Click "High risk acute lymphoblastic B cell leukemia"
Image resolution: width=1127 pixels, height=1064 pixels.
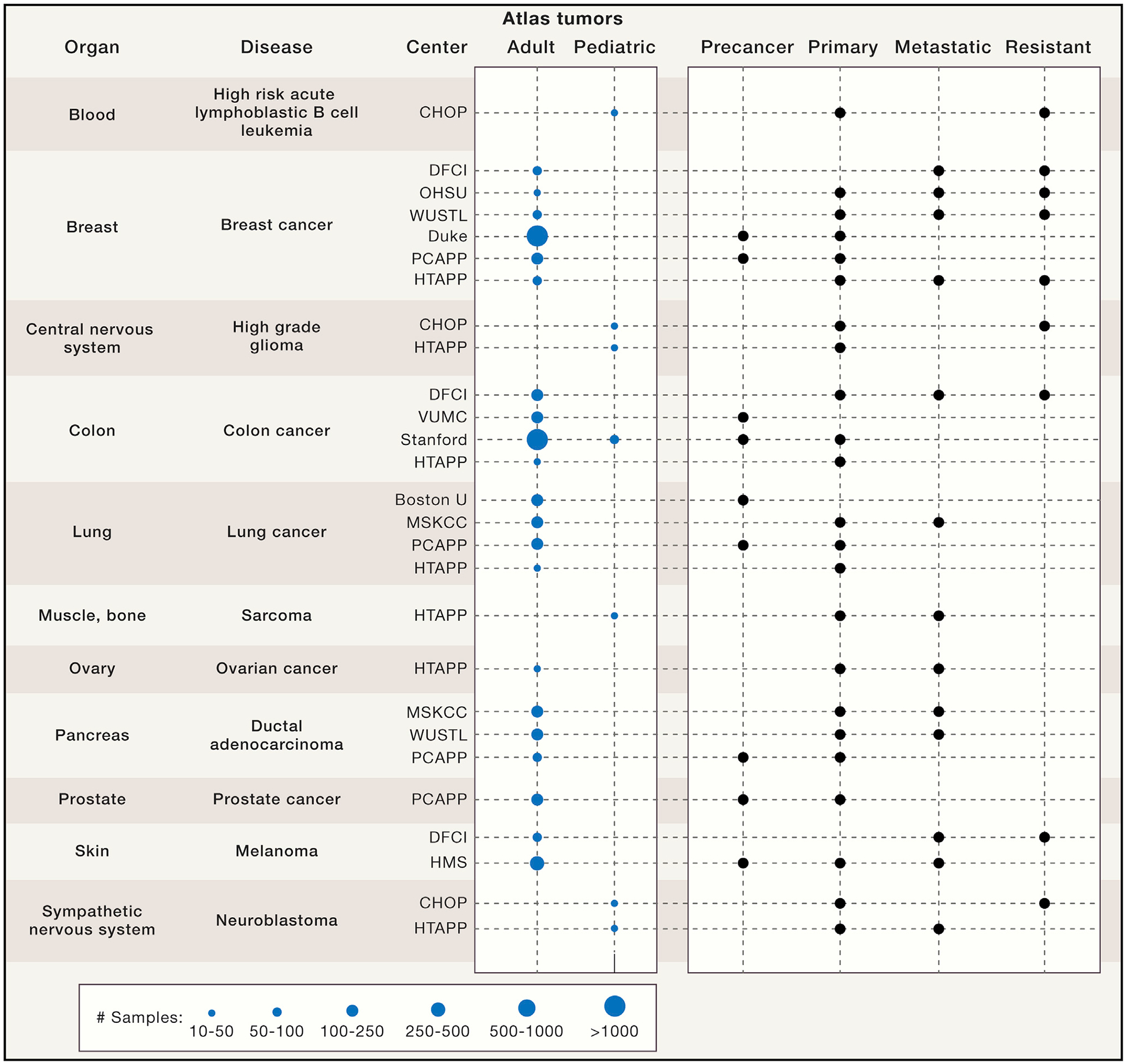276,112
